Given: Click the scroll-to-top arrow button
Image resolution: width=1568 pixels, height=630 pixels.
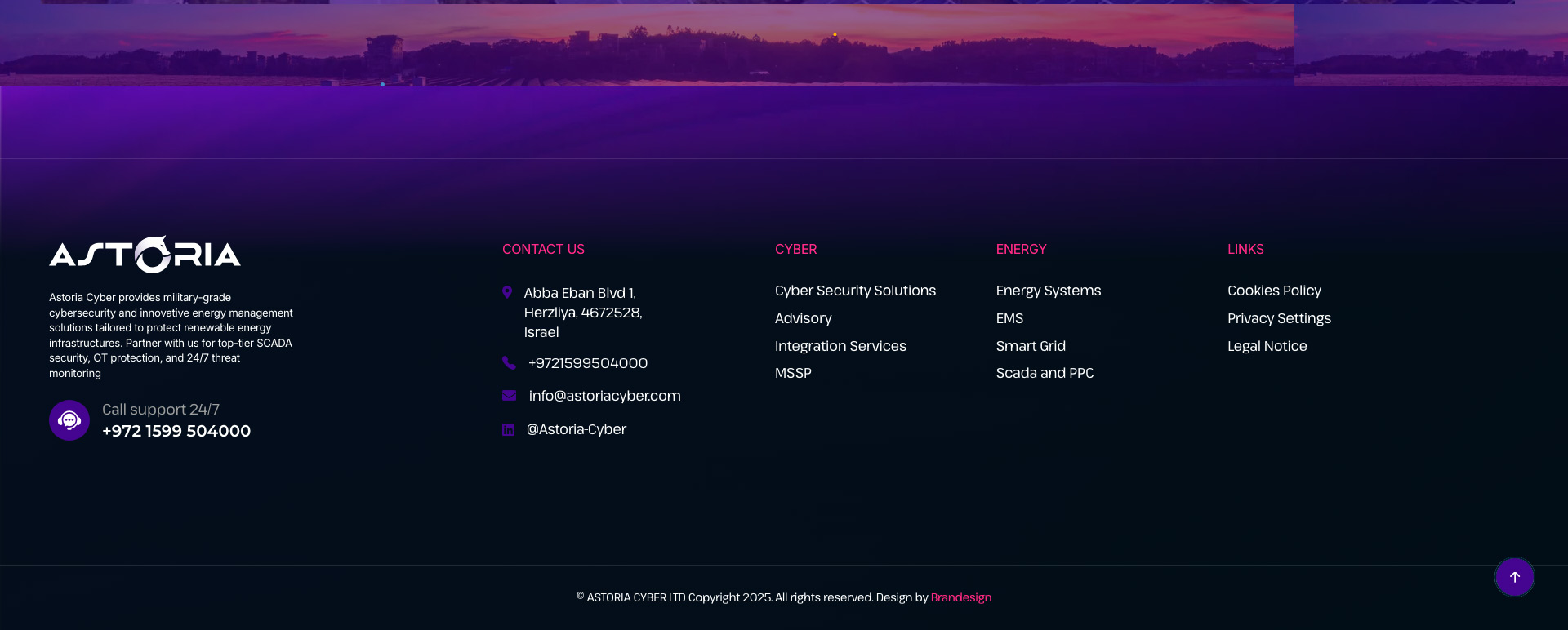Looking at the screenshot, I should click(x=1514, y=577).
